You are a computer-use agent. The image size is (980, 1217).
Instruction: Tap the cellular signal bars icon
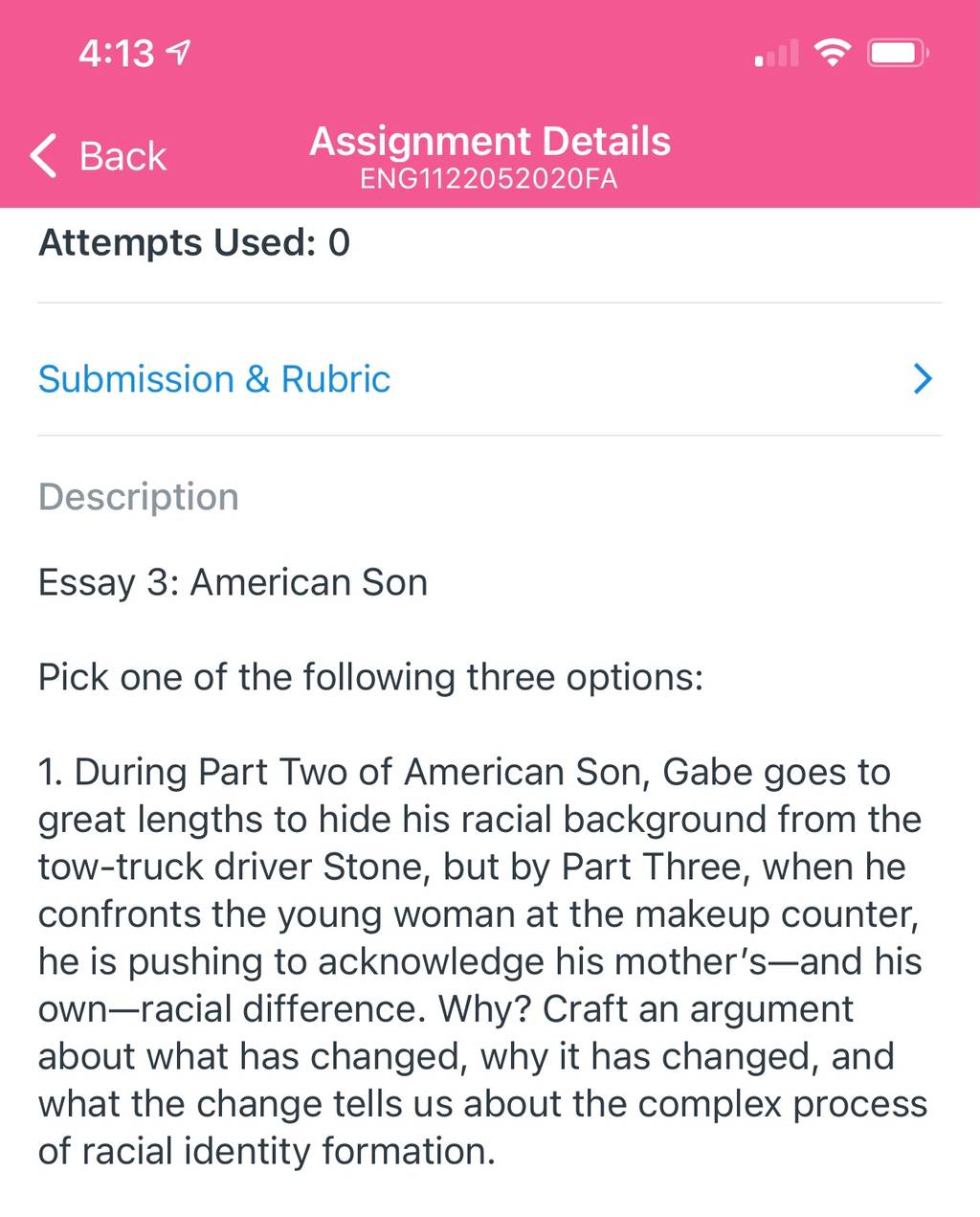click(x=776, y=54)
